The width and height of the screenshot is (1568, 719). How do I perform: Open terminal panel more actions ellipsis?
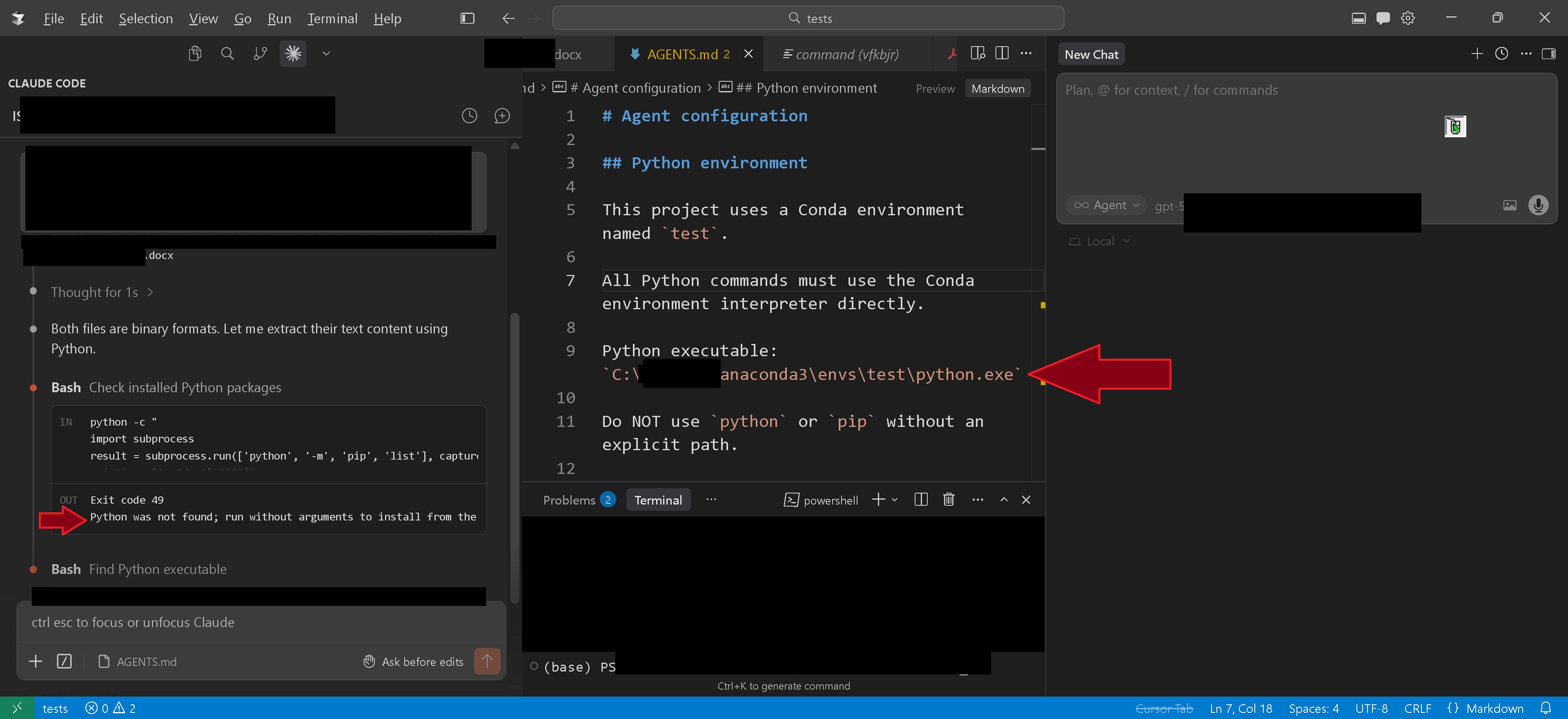[x=978, y=500]
